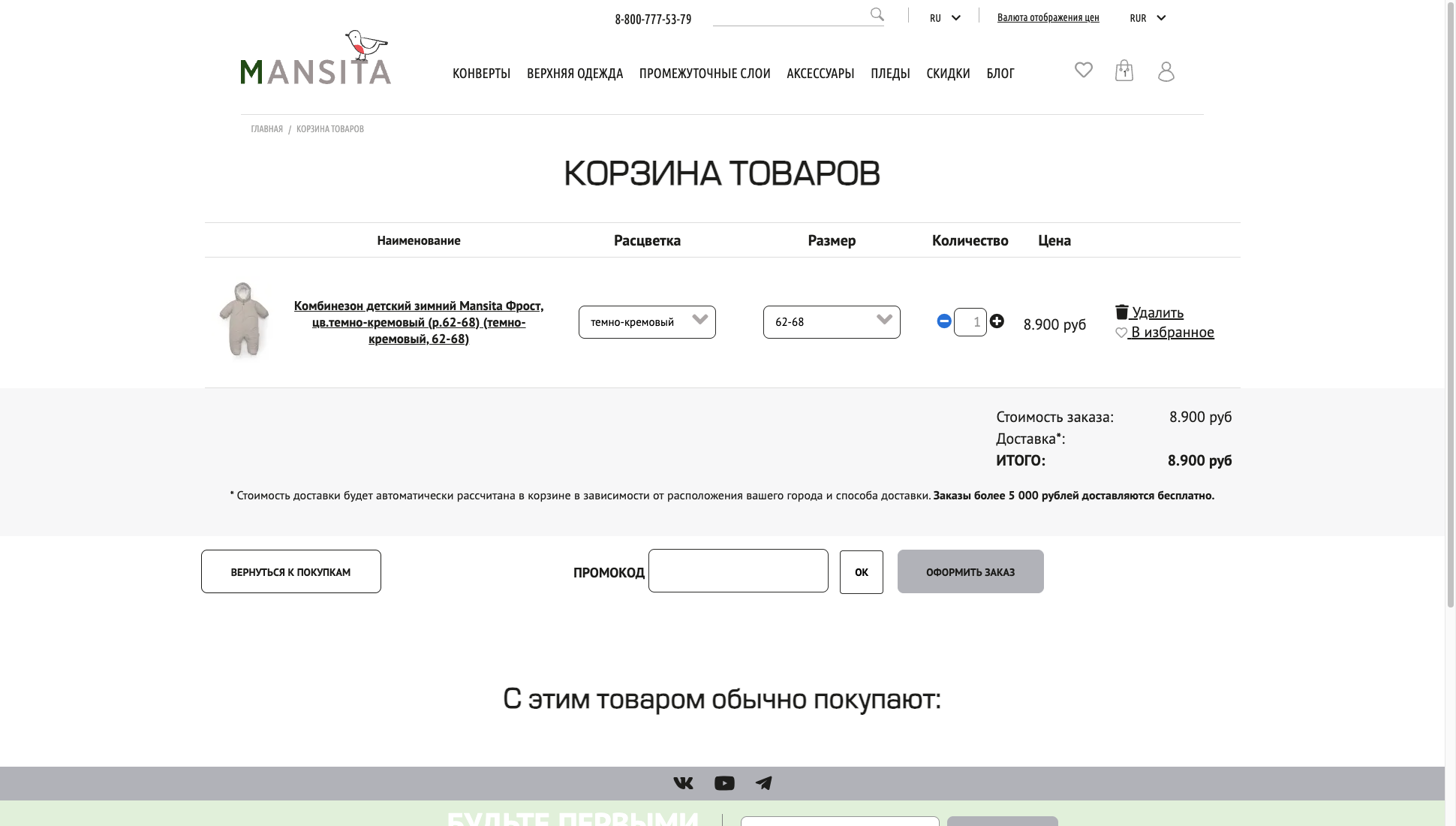
Task: Open the RUR currency selector
Action: point(1148,18)
